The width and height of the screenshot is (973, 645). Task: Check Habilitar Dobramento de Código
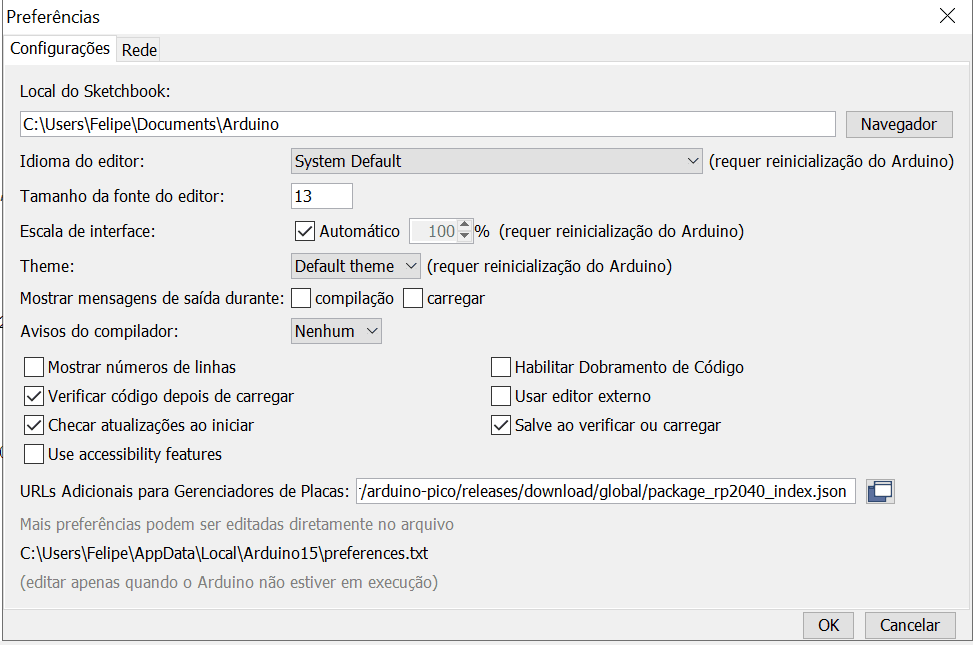point(501,367)
